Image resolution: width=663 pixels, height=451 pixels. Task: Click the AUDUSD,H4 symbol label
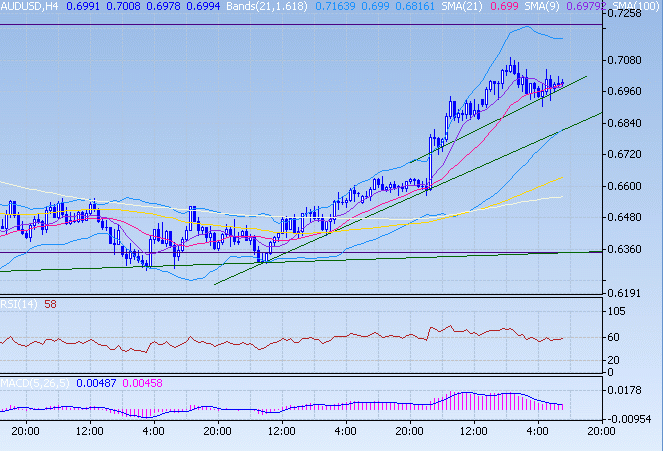click(30, 7)
